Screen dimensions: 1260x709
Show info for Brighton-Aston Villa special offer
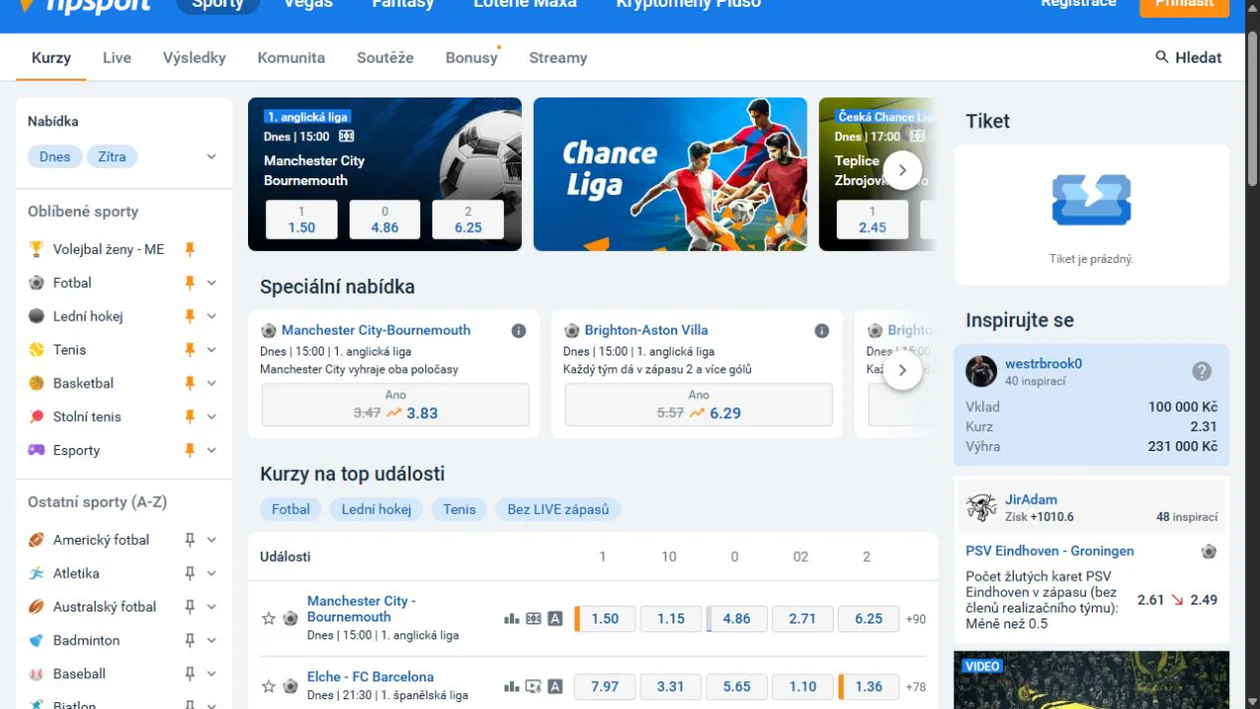pos(822,331)
